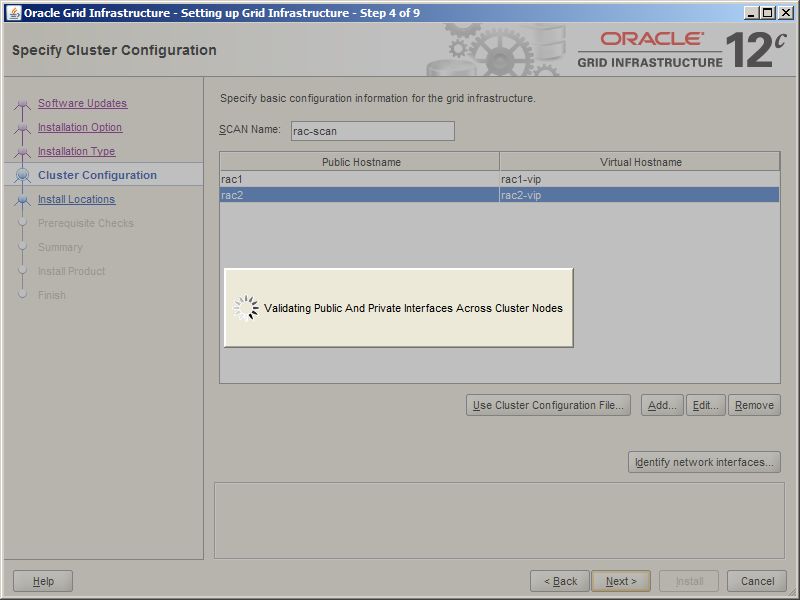The height and width of the screenshot is (600, 800).
Task: Minimize the Oracle Grid Infrastructure window
Action: pyautogui.click(x=751, y=13)
